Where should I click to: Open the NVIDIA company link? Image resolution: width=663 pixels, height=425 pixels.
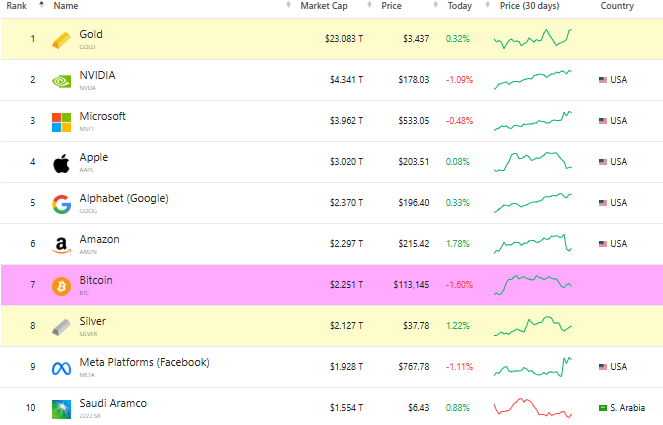97,75
